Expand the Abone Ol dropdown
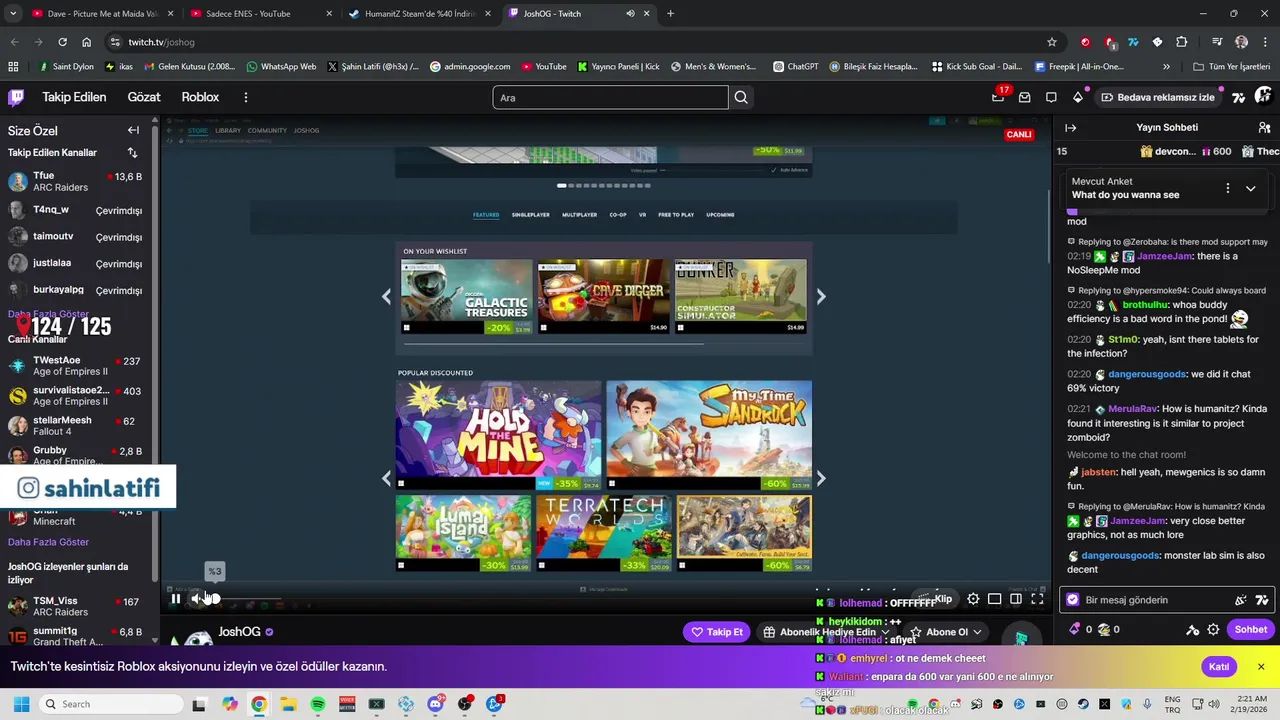Screen dimensions: 1280x720 pyautogui.click(x=977, y=632)
